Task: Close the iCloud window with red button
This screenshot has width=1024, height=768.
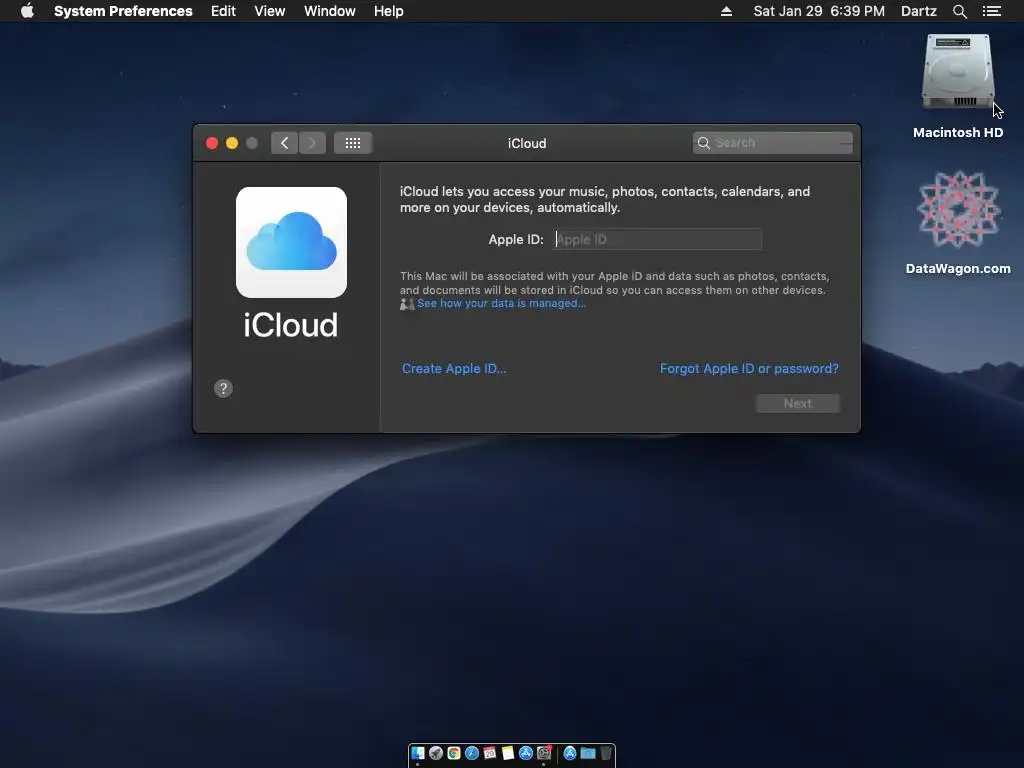Action: (212, 143)
